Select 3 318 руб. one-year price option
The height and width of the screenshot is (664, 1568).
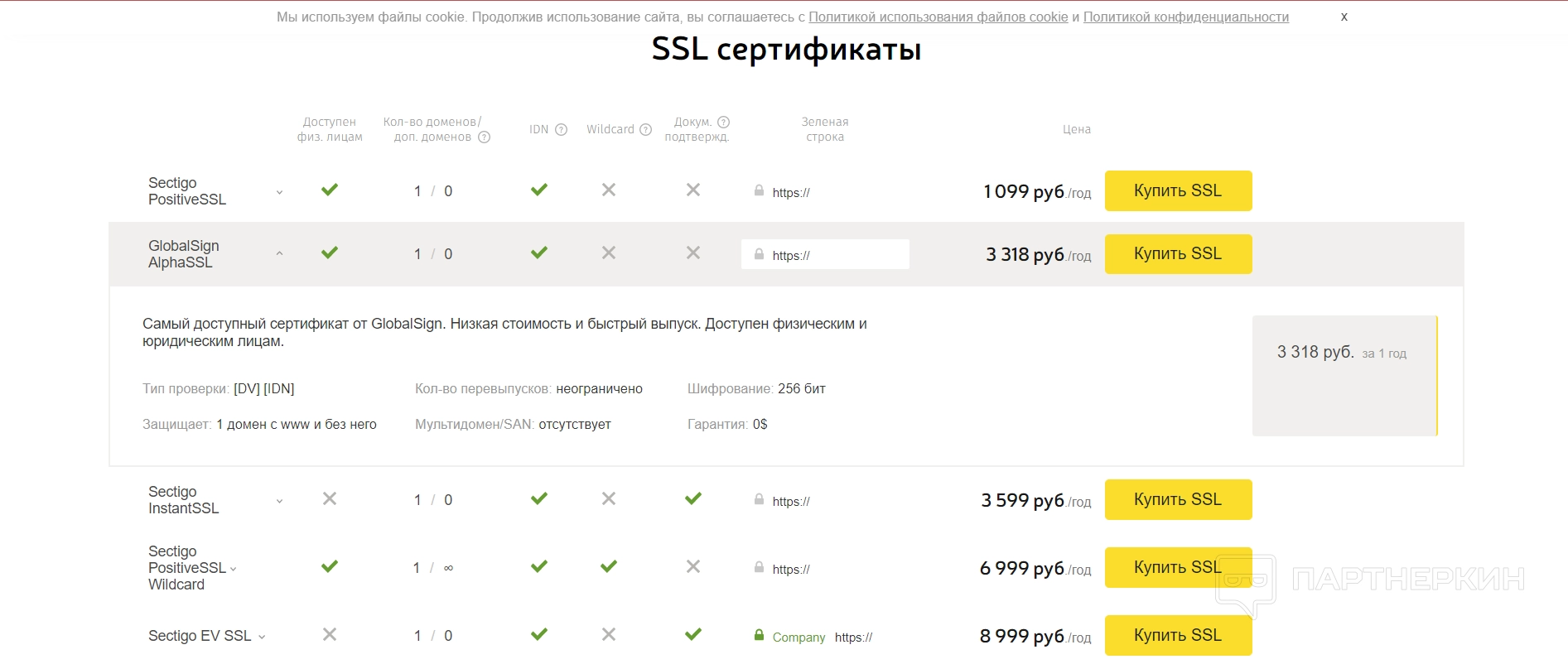point(1343,354)
